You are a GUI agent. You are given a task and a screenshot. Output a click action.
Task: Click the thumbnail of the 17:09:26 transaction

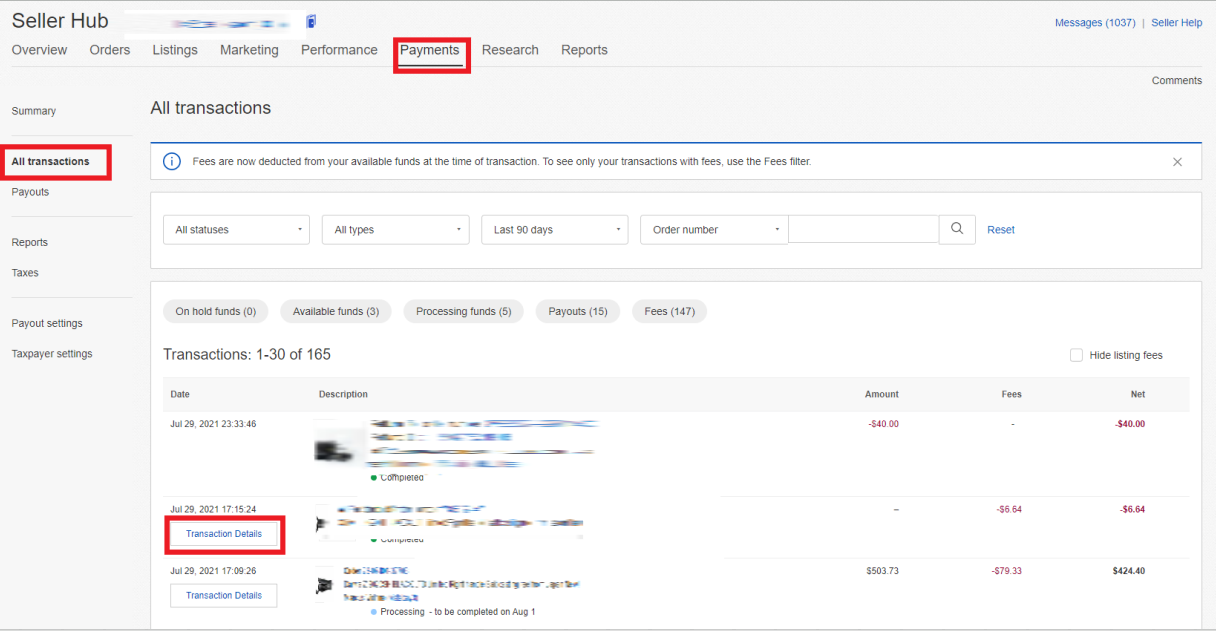[x=325, y=586]
